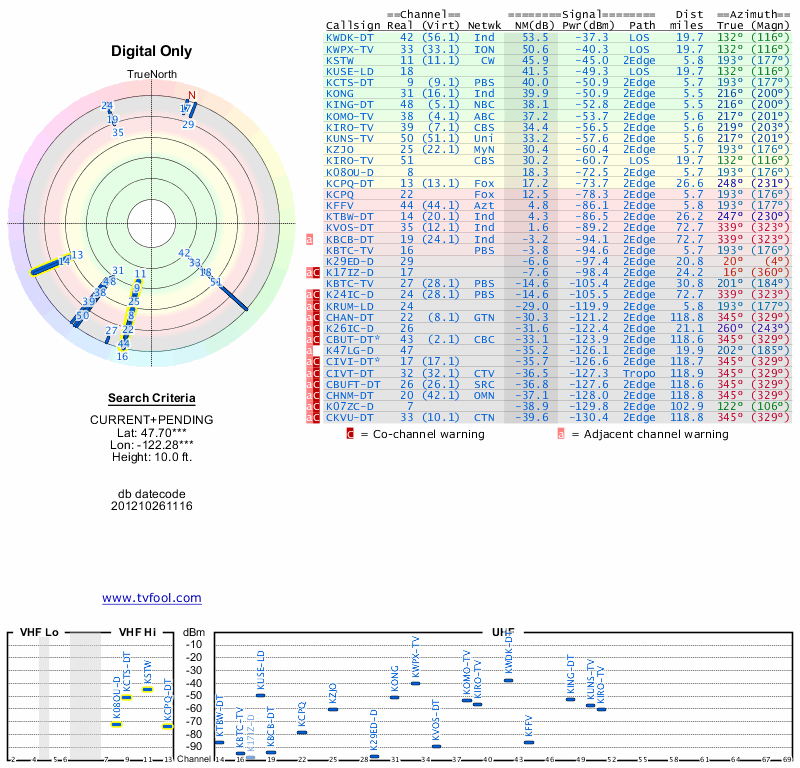800x768 pixels.
Task: Click the KONG marker in the UHF spectrum chart
Action: (x=394, y=697)
